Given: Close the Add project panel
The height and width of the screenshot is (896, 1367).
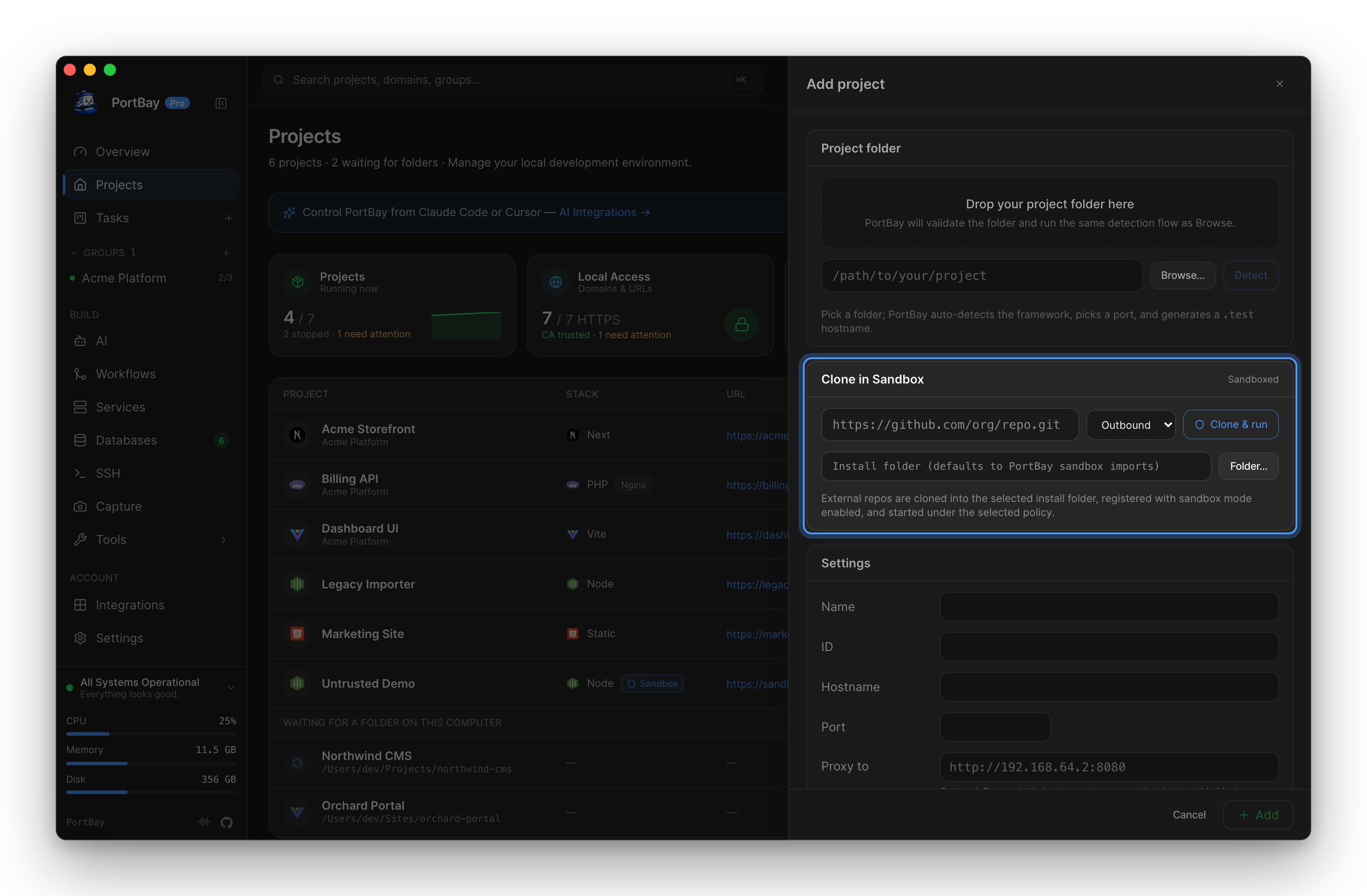Looking at the screenshot, I should [1280, 84].
